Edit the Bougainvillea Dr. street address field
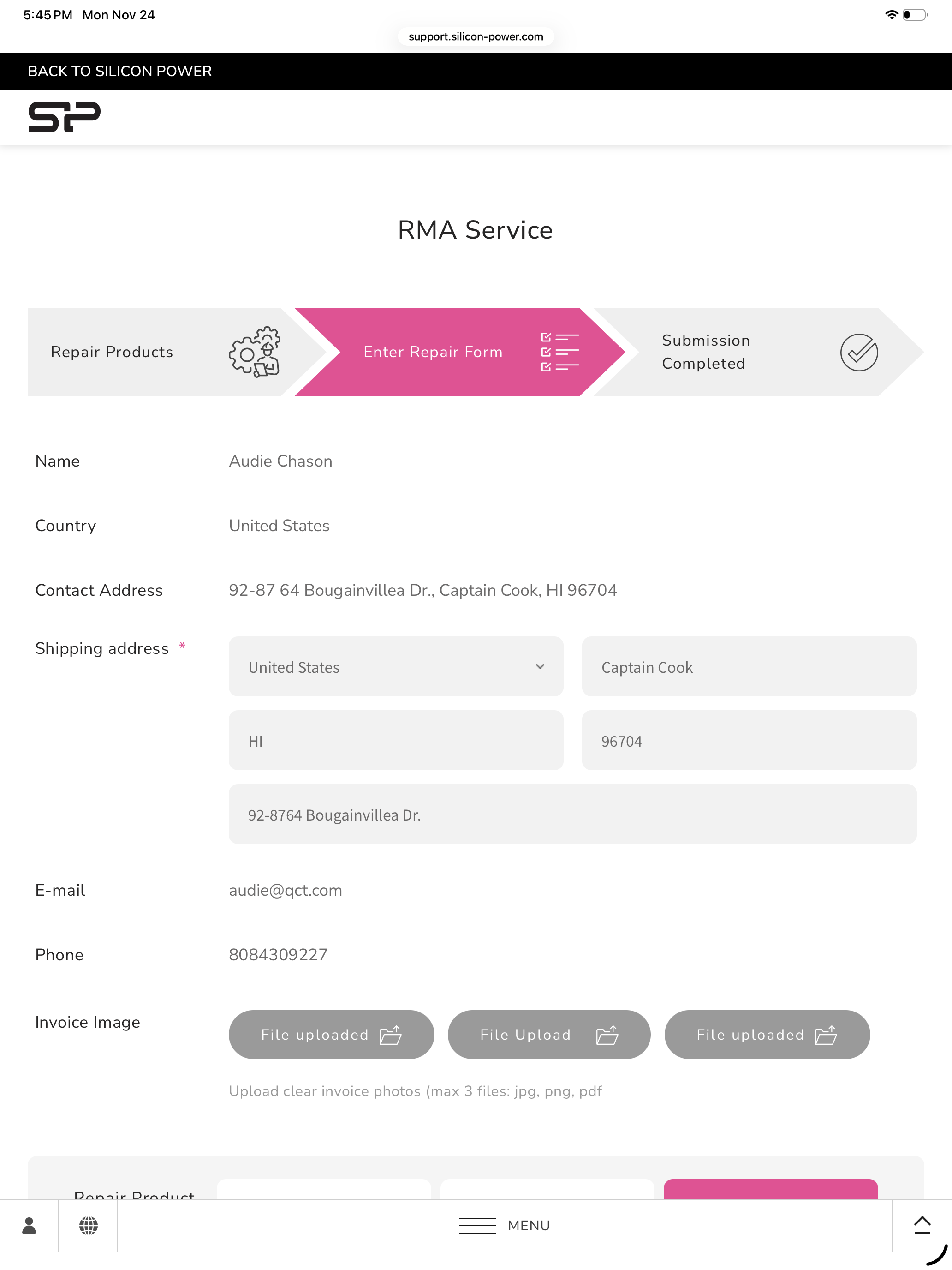Screen dimensions: 952x1270 572,814
